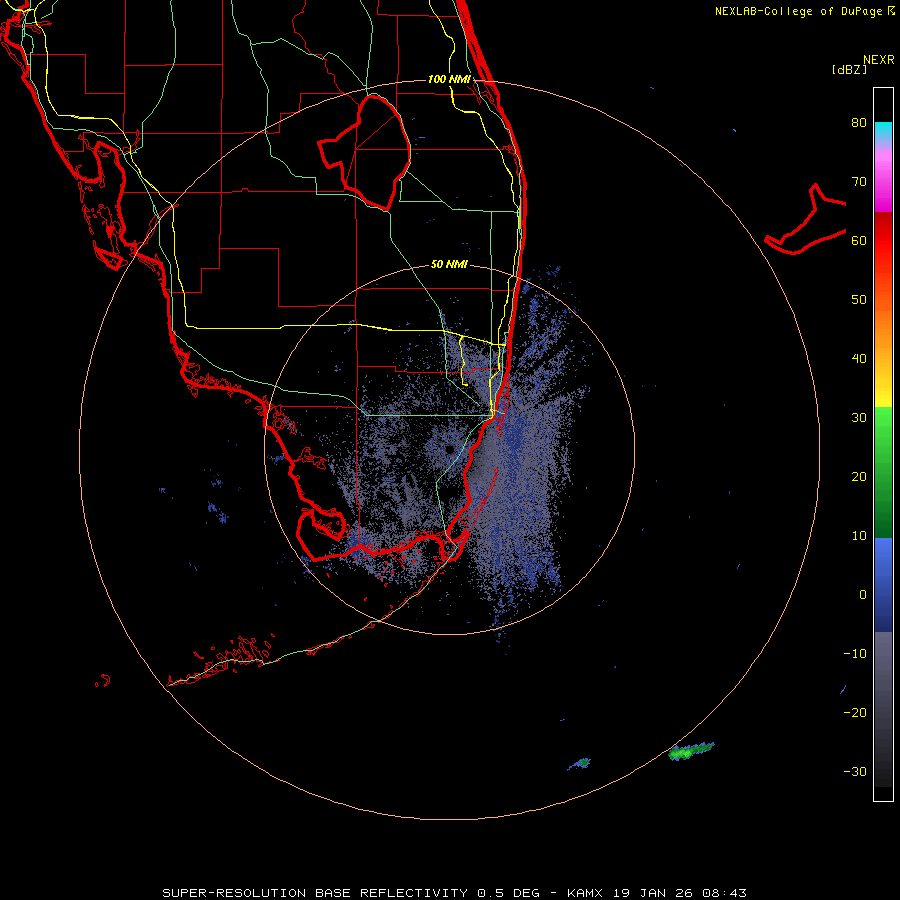The image size is (900, 900).
Task: Click the red island outline east of Florida
Action: click(805, 220)
